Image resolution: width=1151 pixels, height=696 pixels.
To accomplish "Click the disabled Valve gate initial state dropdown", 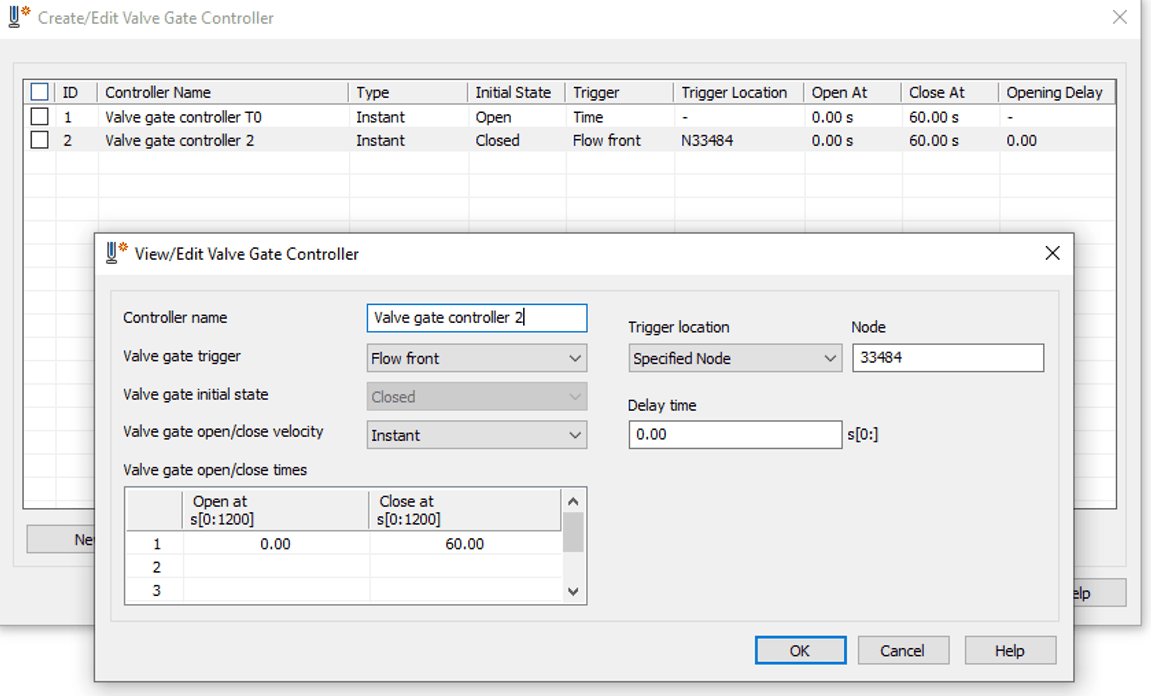I will 476,396.
